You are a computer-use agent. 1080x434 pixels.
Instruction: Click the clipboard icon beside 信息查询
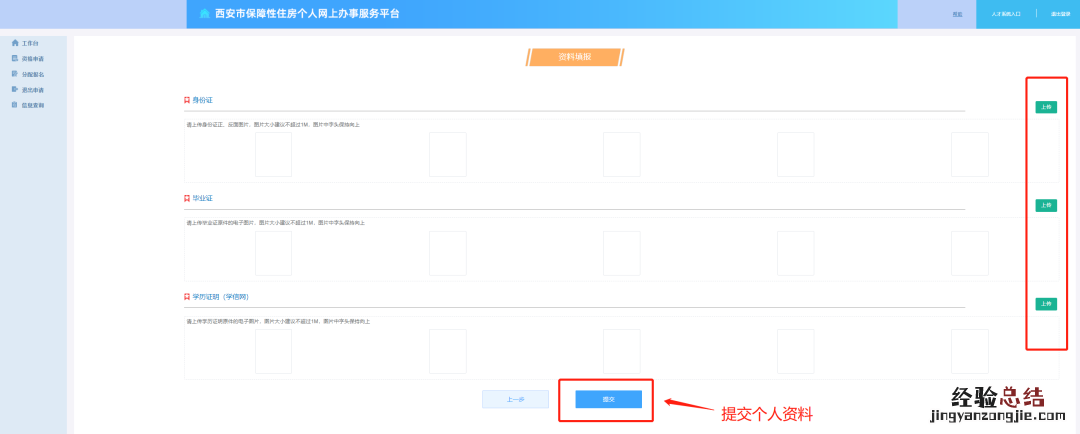pos(15,105)
